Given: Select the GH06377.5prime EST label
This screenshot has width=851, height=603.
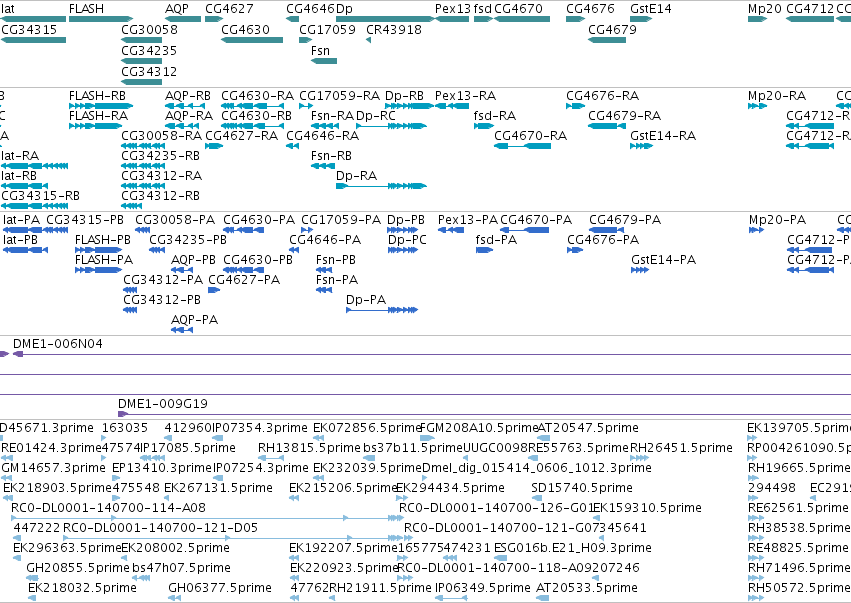Looking at the screenshot, I should tap(220, 588).
